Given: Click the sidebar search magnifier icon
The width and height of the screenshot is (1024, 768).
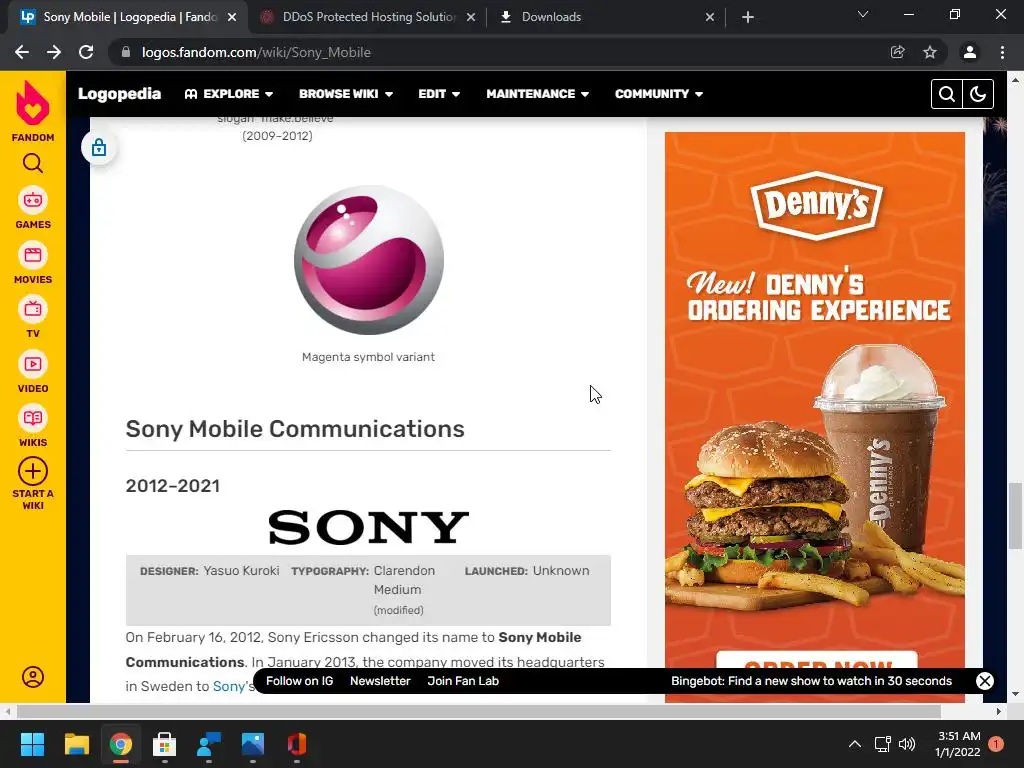Looking at the screenshot, I should pos(33,163).
